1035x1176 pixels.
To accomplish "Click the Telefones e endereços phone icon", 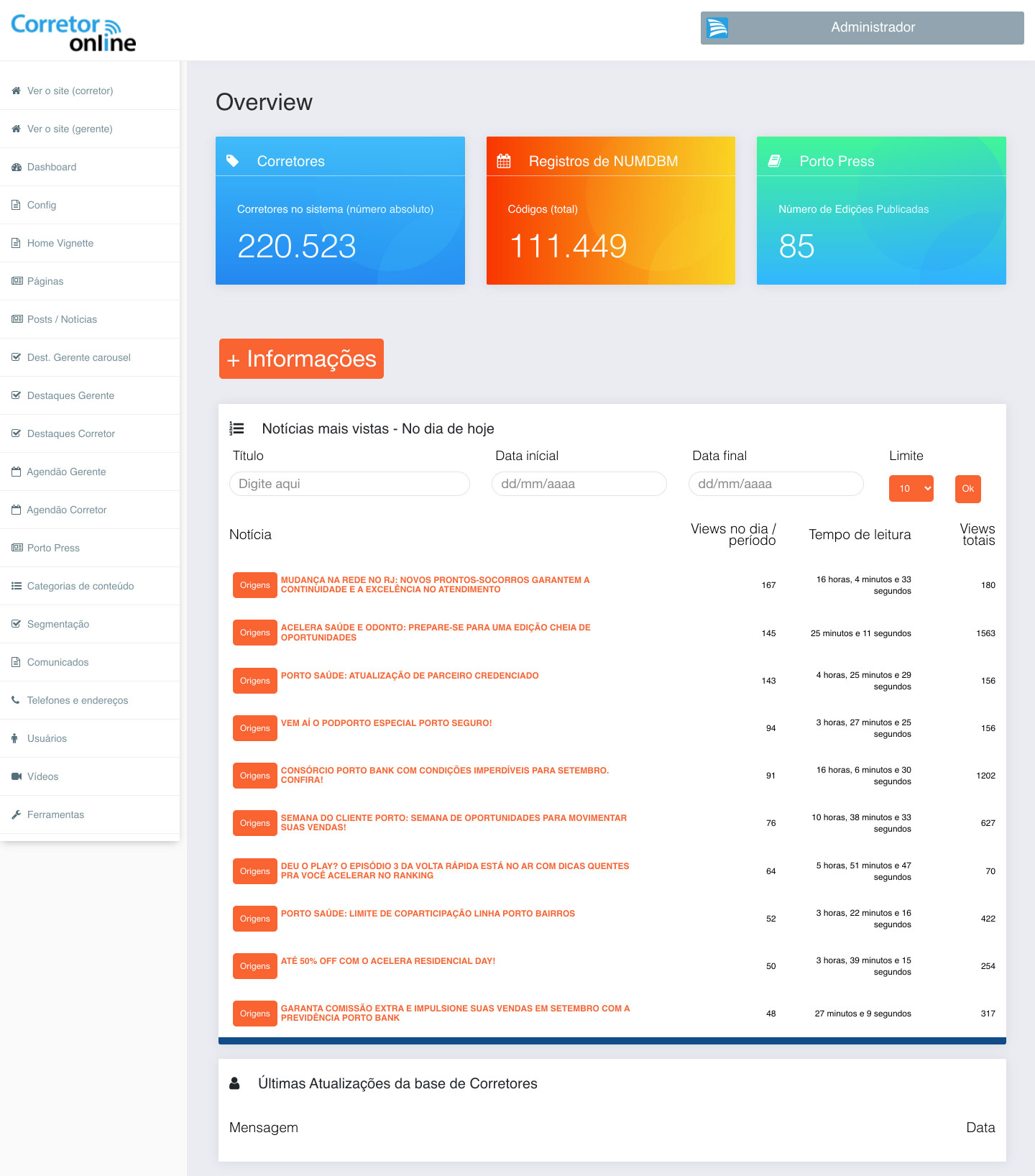I will coord(16,701).
